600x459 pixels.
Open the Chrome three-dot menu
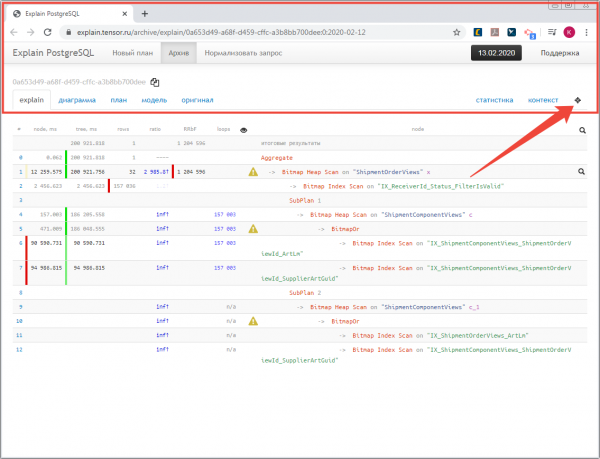click(587, 33)
